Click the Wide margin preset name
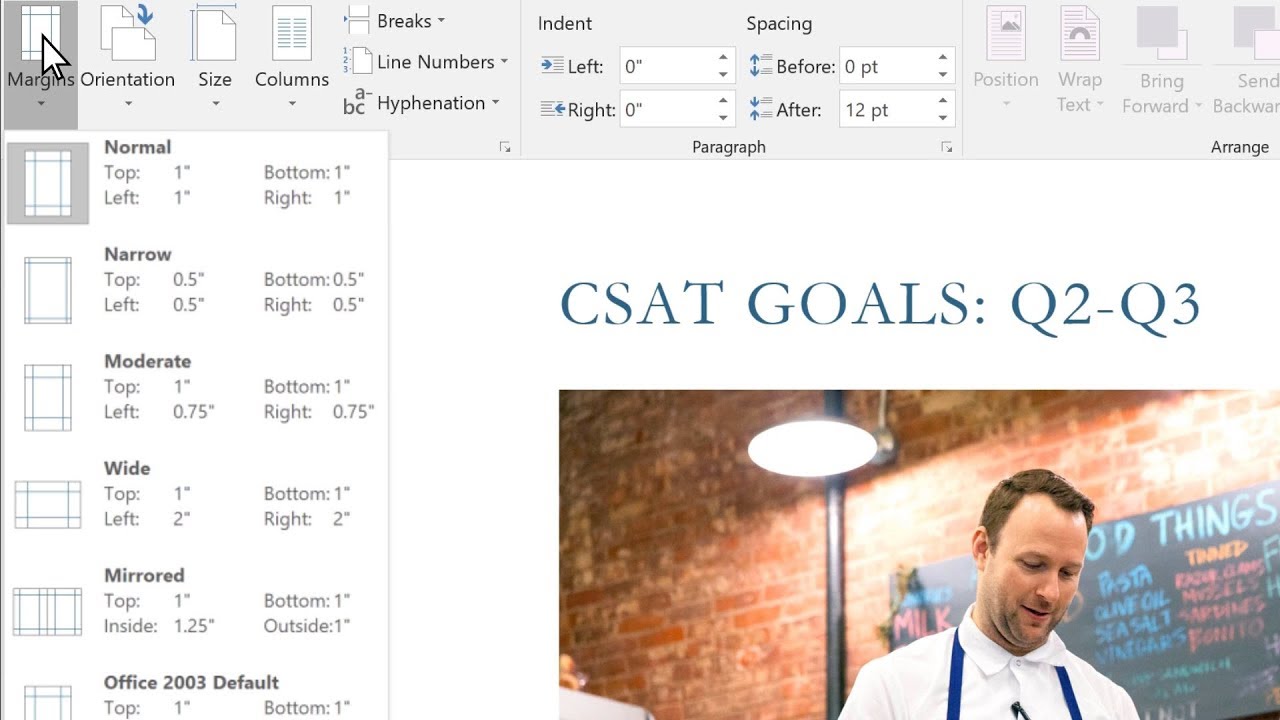Viewport: 1280px width, 720px height. tap(127, 468)
